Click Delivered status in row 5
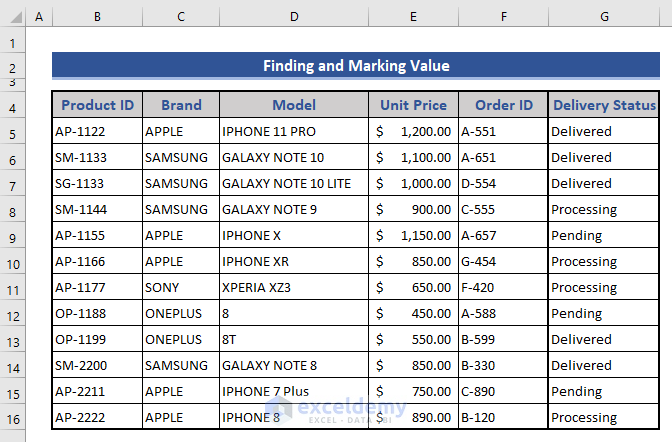The width and height of the screenshot is (672, 442). pyautogui.click(x=604, y=131)
